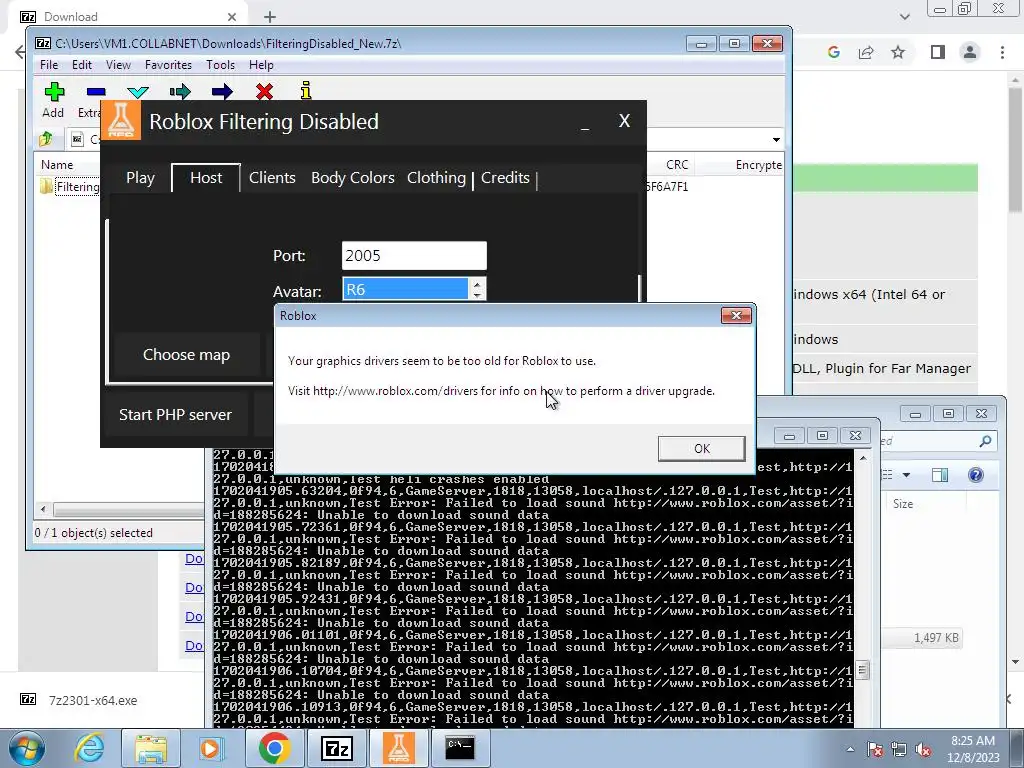Click the red X Delete icon in 7-Zip
This screenshot has height=768, width=1024.
(x=264, y=92)
